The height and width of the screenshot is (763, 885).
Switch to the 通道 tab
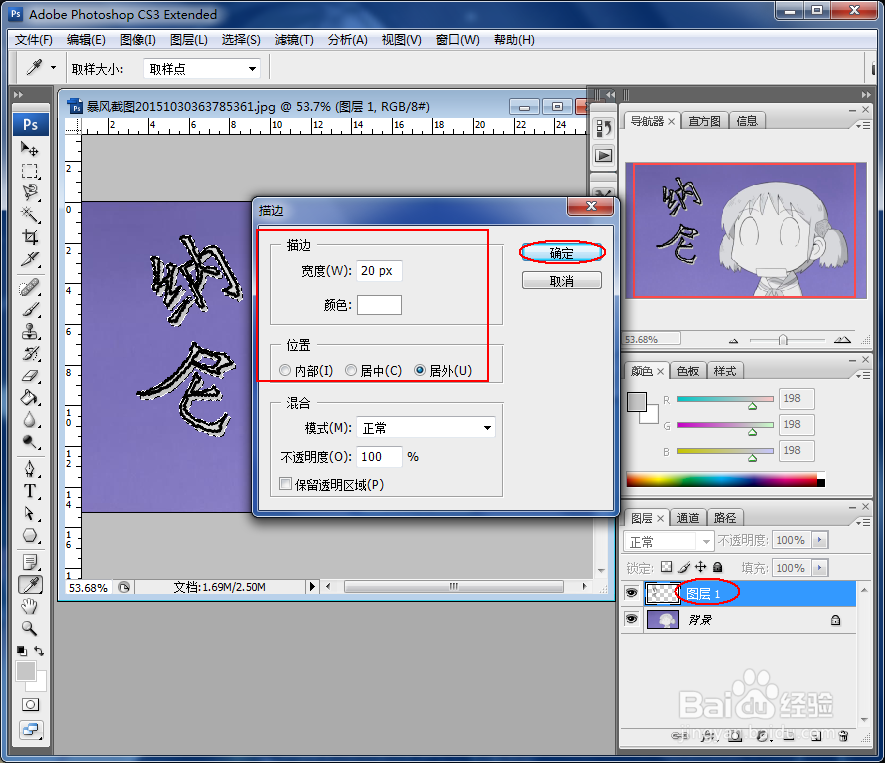(x=687, y=517)
